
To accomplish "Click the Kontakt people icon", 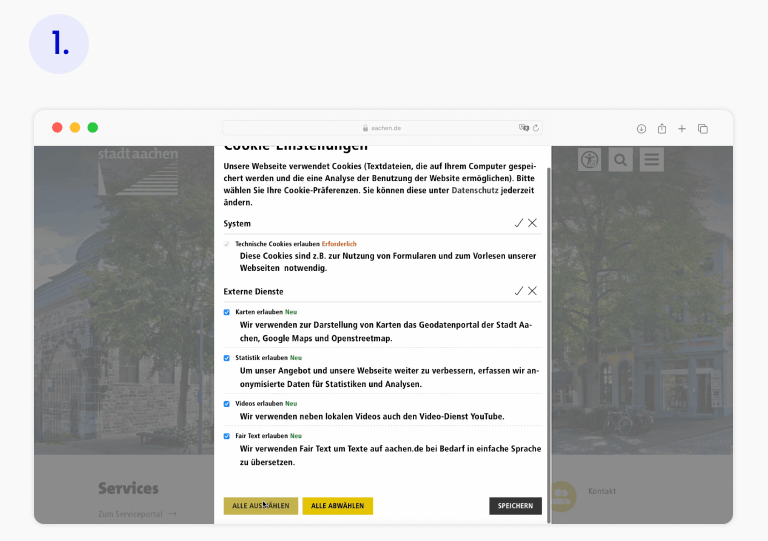I will tap(562, 496).
